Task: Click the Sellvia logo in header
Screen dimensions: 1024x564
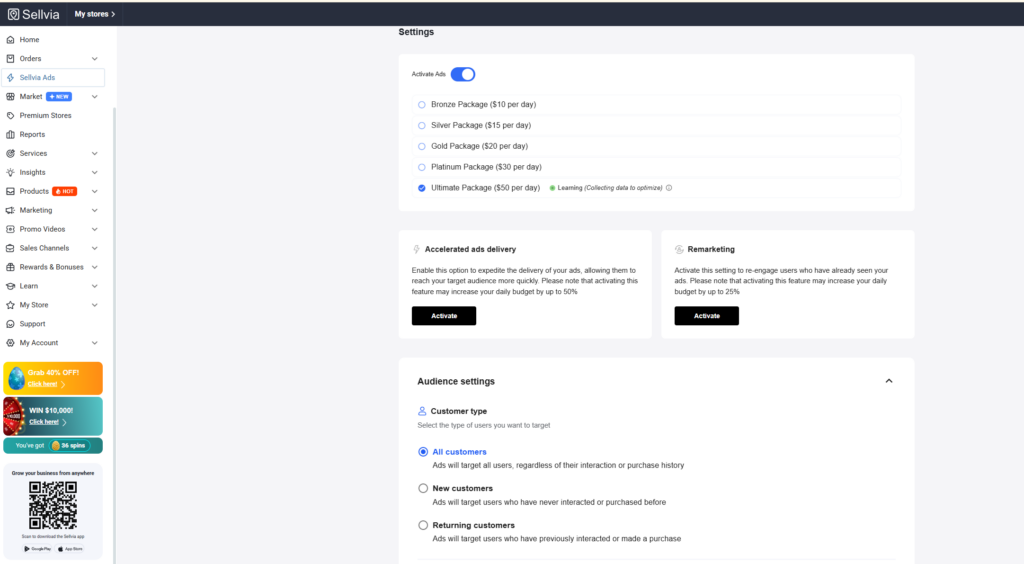Action: tap(35, 14)
